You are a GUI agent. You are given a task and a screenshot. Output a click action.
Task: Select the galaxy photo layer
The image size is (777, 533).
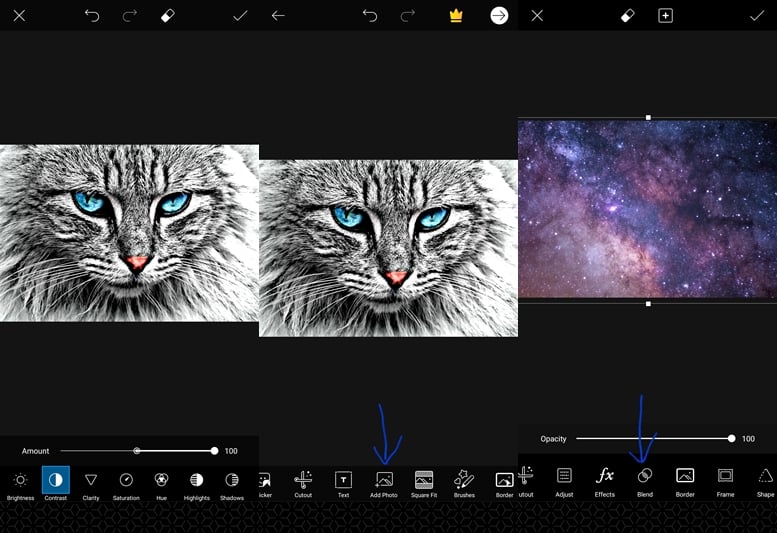[647, 208]
